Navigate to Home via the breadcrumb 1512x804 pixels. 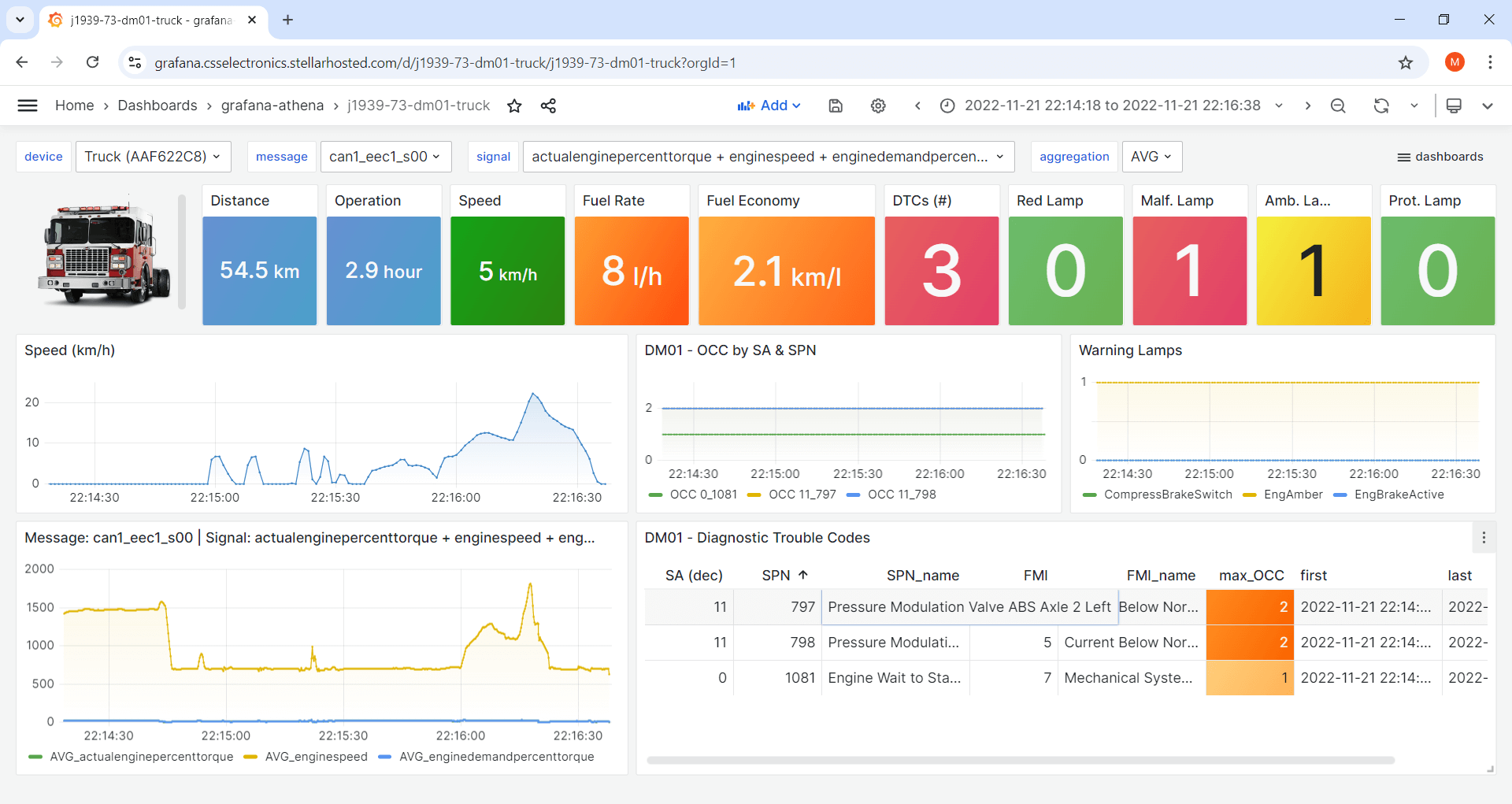pyautogui.click(x=74, y=105)
